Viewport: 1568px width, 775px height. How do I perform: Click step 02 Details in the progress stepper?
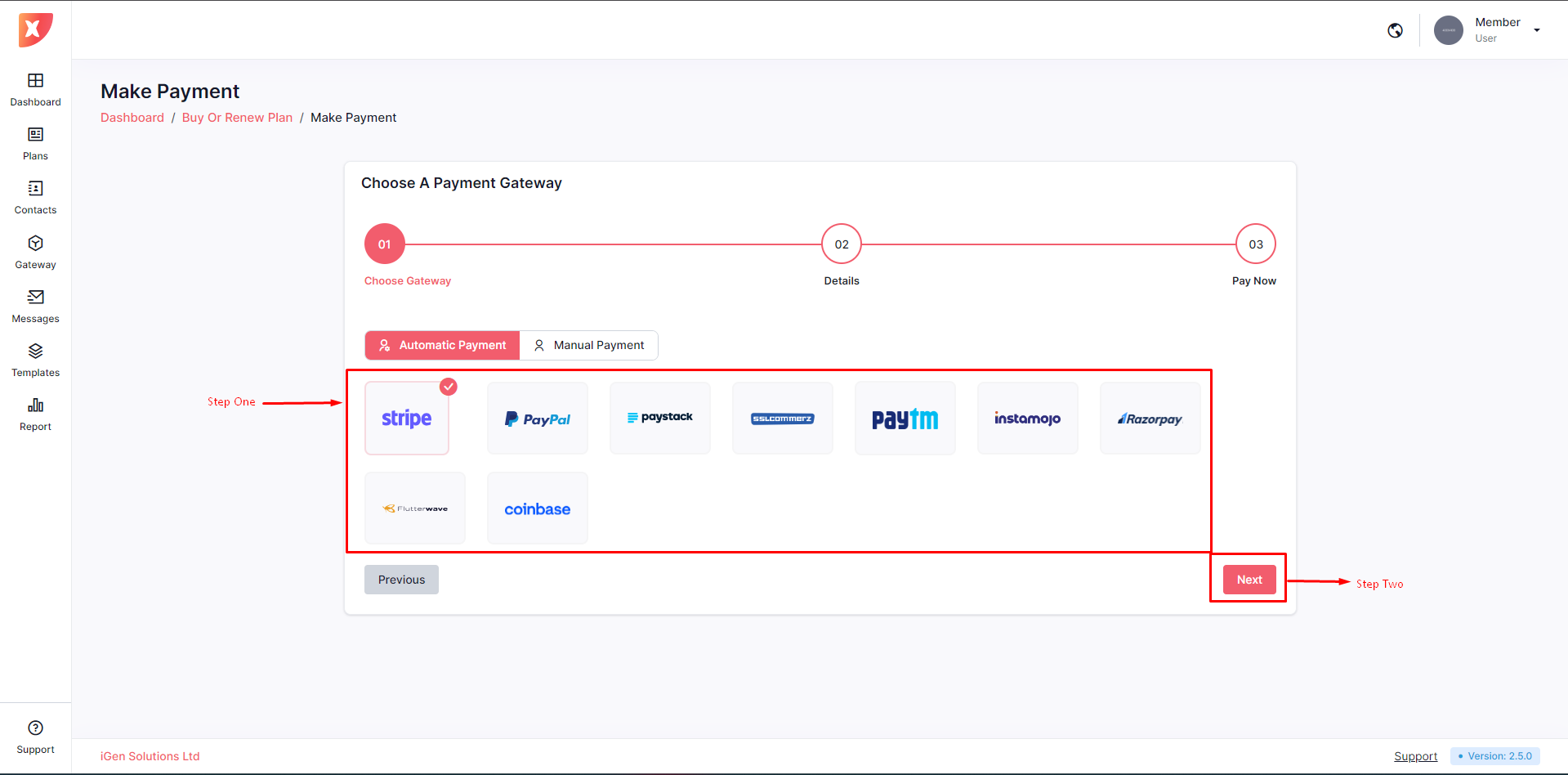841,244
